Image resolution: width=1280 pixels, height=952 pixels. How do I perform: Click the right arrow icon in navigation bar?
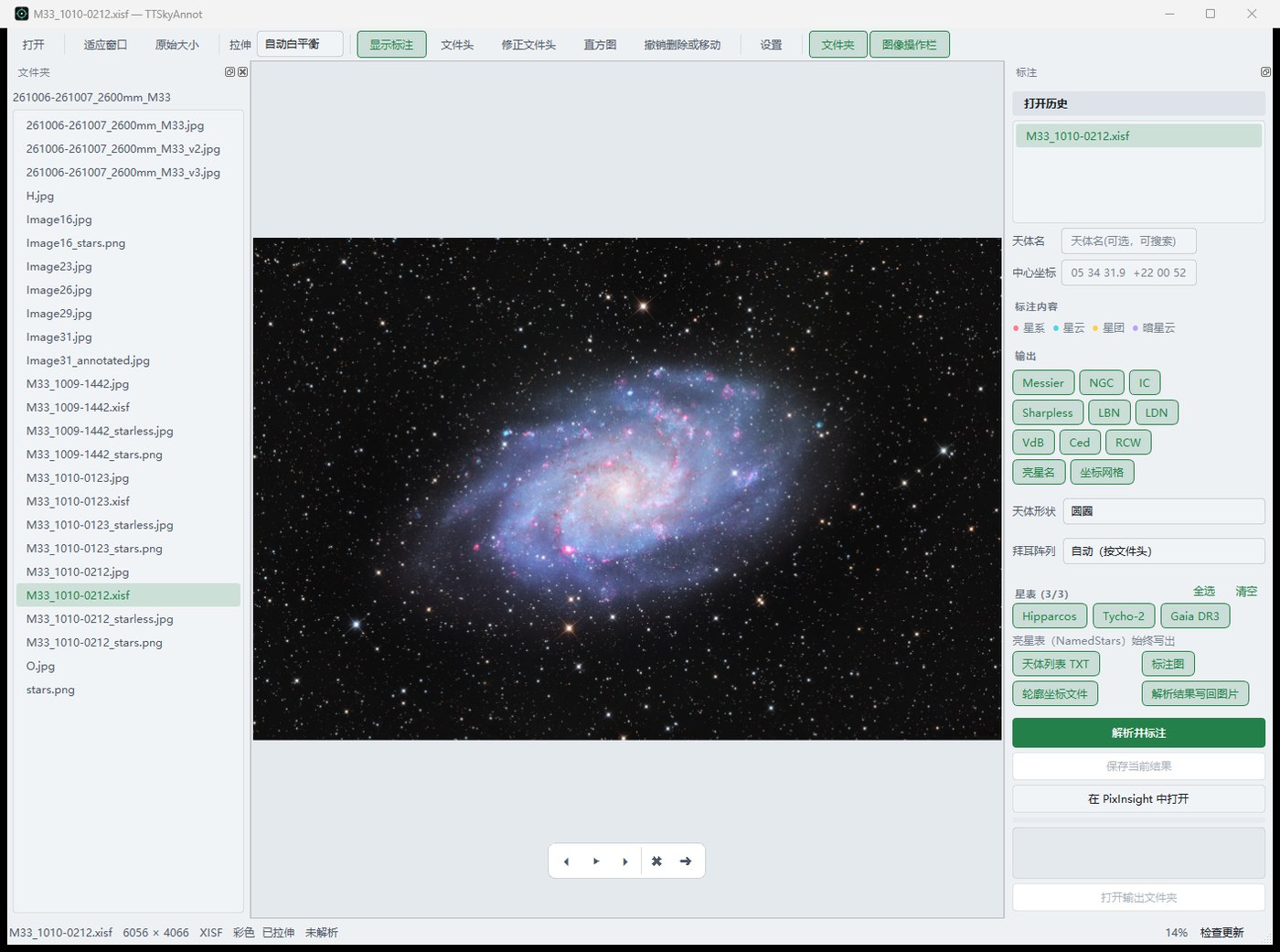pos(686,861)
